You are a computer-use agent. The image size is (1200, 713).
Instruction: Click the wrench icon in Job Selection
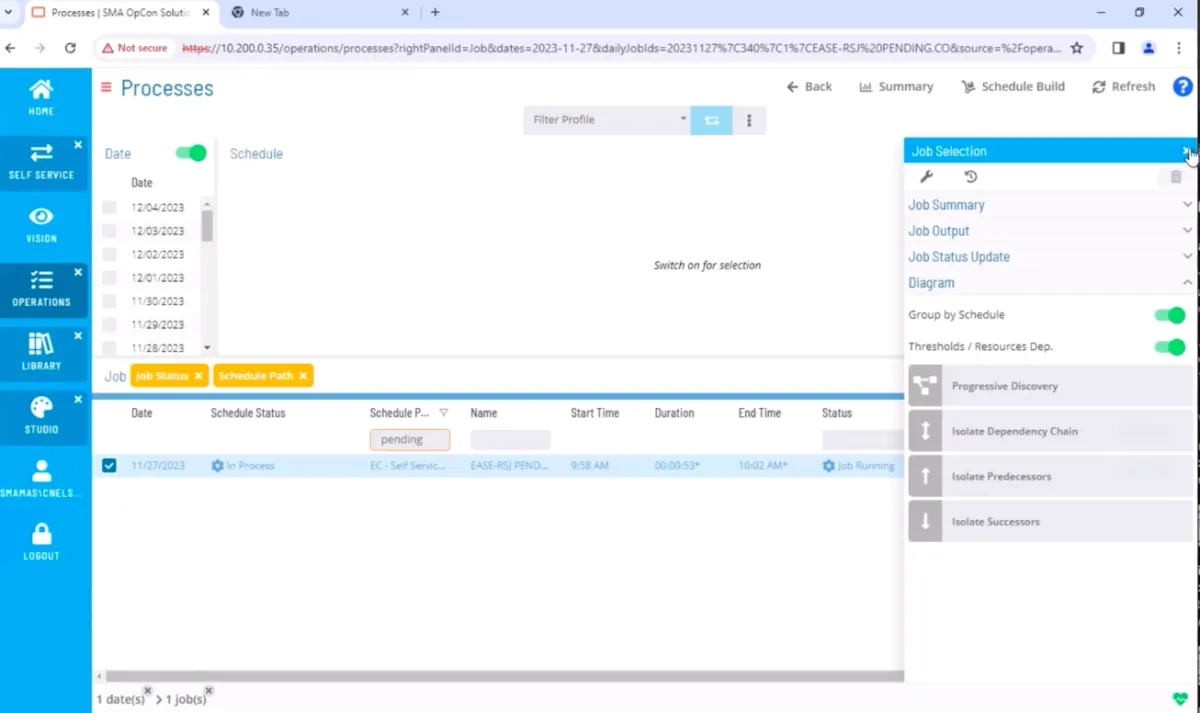pyautogui.click(x=926, y=177)
